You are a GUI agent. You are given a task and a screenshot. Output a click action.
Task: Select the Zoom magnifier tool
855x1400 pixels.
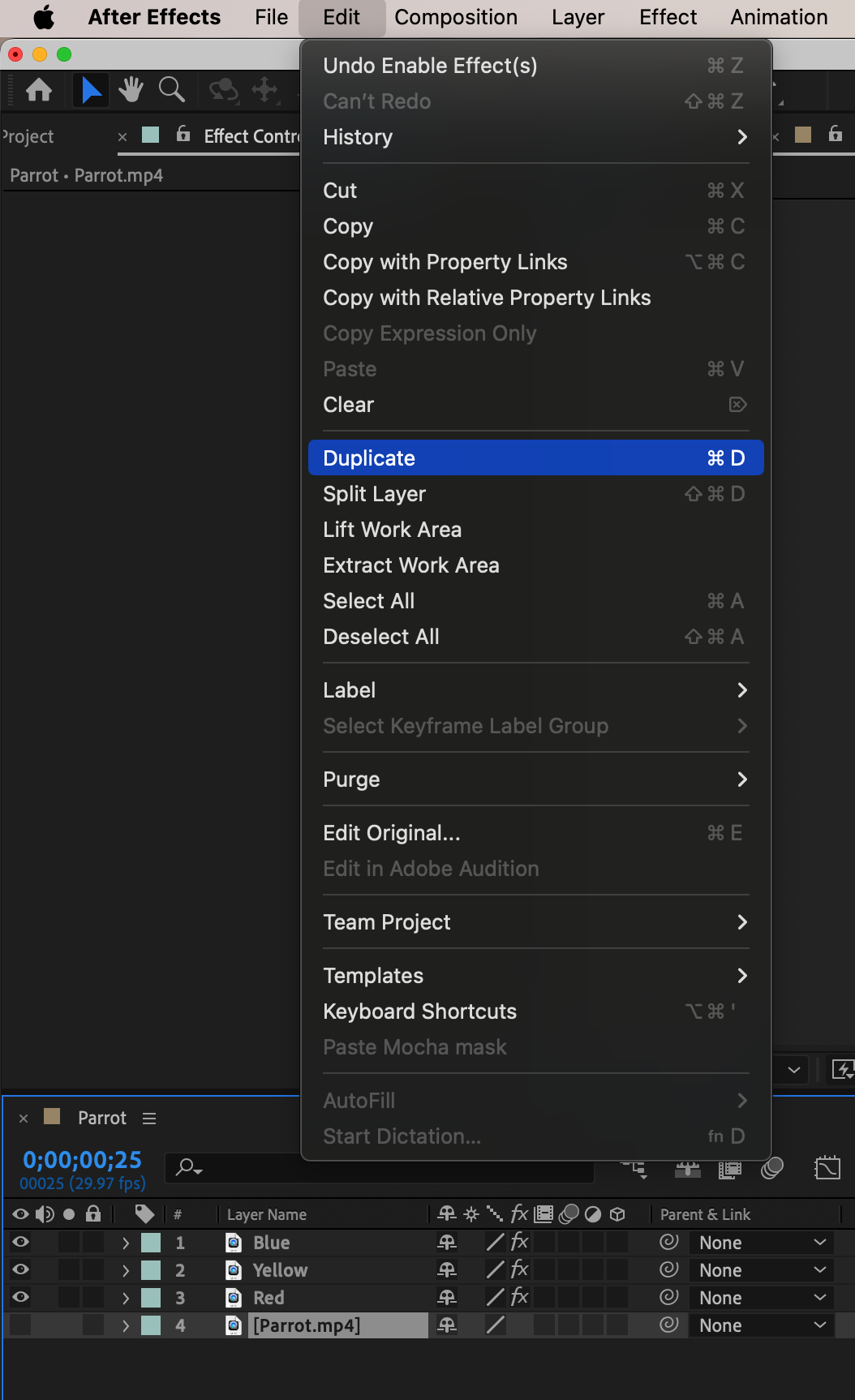[x=171, y=89]
